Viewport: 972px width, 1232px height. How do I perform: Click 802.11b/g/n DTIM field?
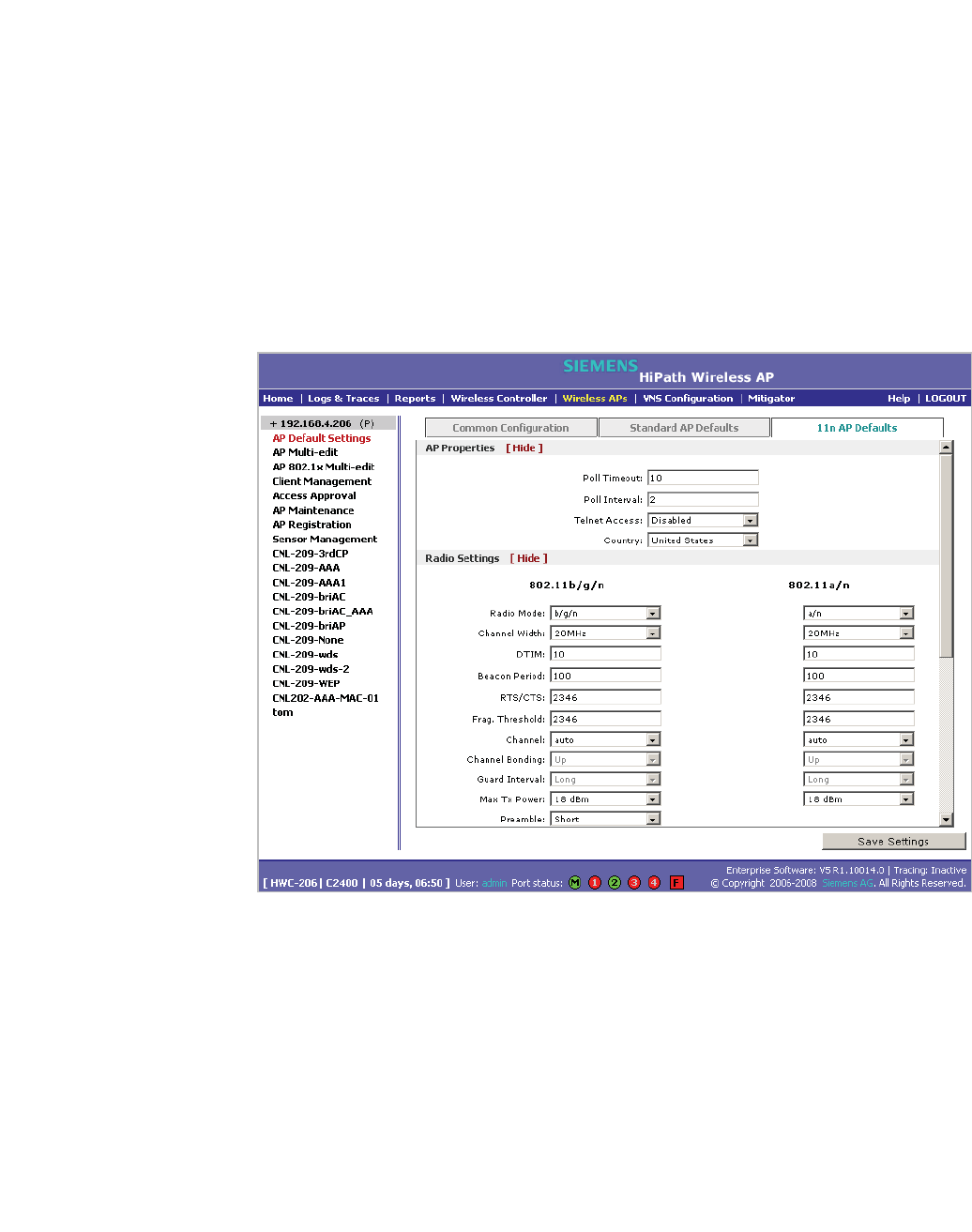tap(605, 654)
